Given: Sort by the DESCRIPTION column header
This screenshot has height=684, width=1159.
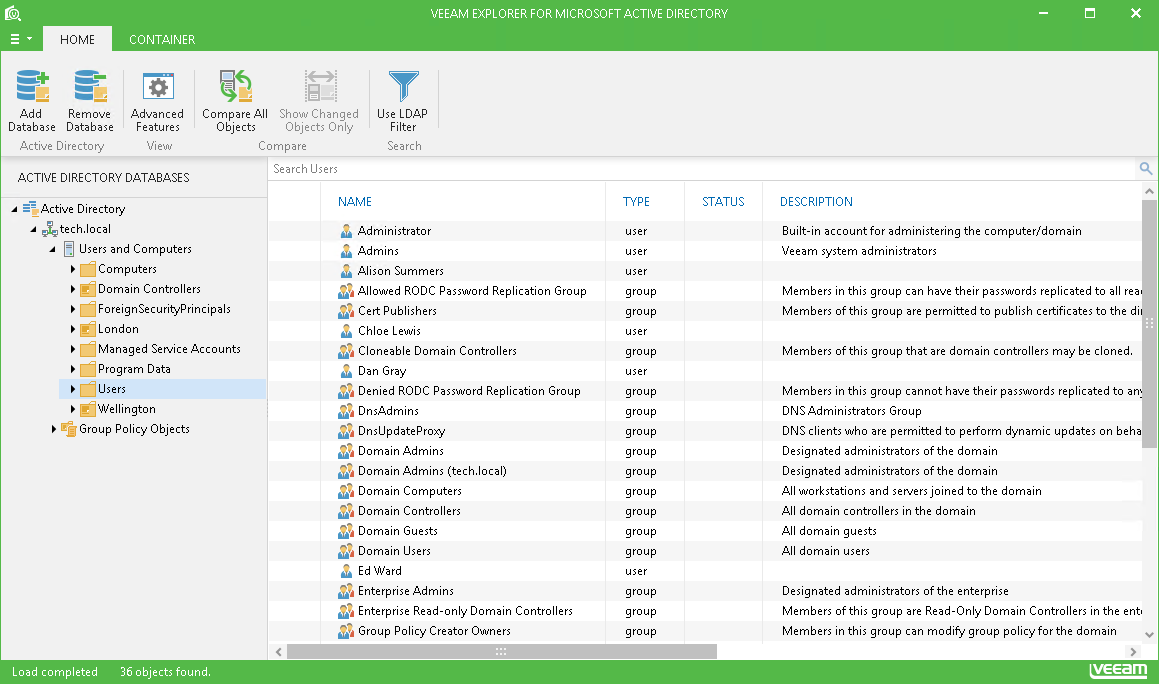Looking at the screenshot, I should (x=816, y=202).
